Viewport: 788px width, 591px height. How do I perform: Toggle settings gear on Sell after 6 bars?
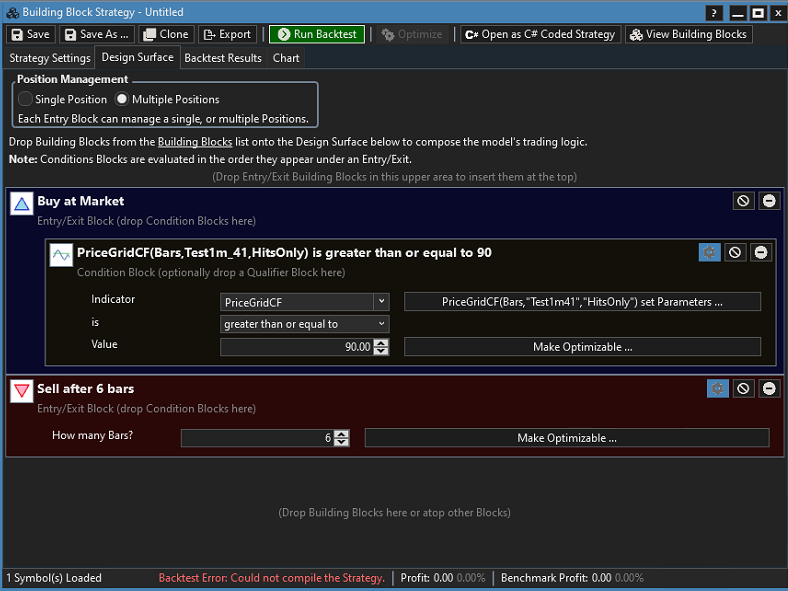[718, 388]
